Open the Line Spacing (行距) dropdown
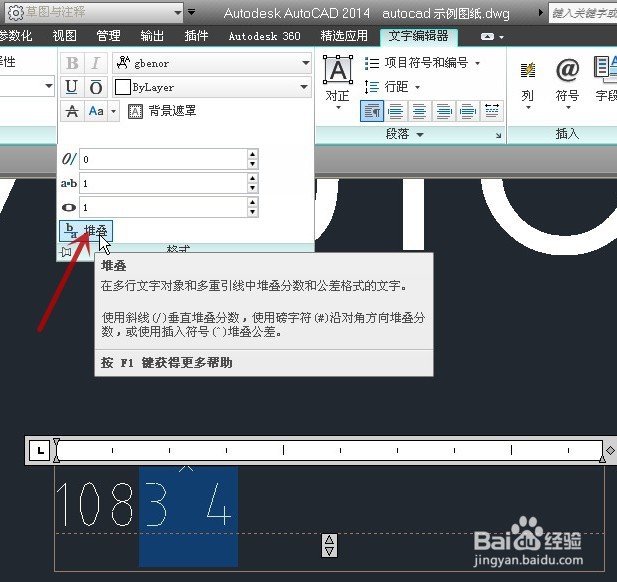This screenshot has height=582, width=617. pos(392,87)
